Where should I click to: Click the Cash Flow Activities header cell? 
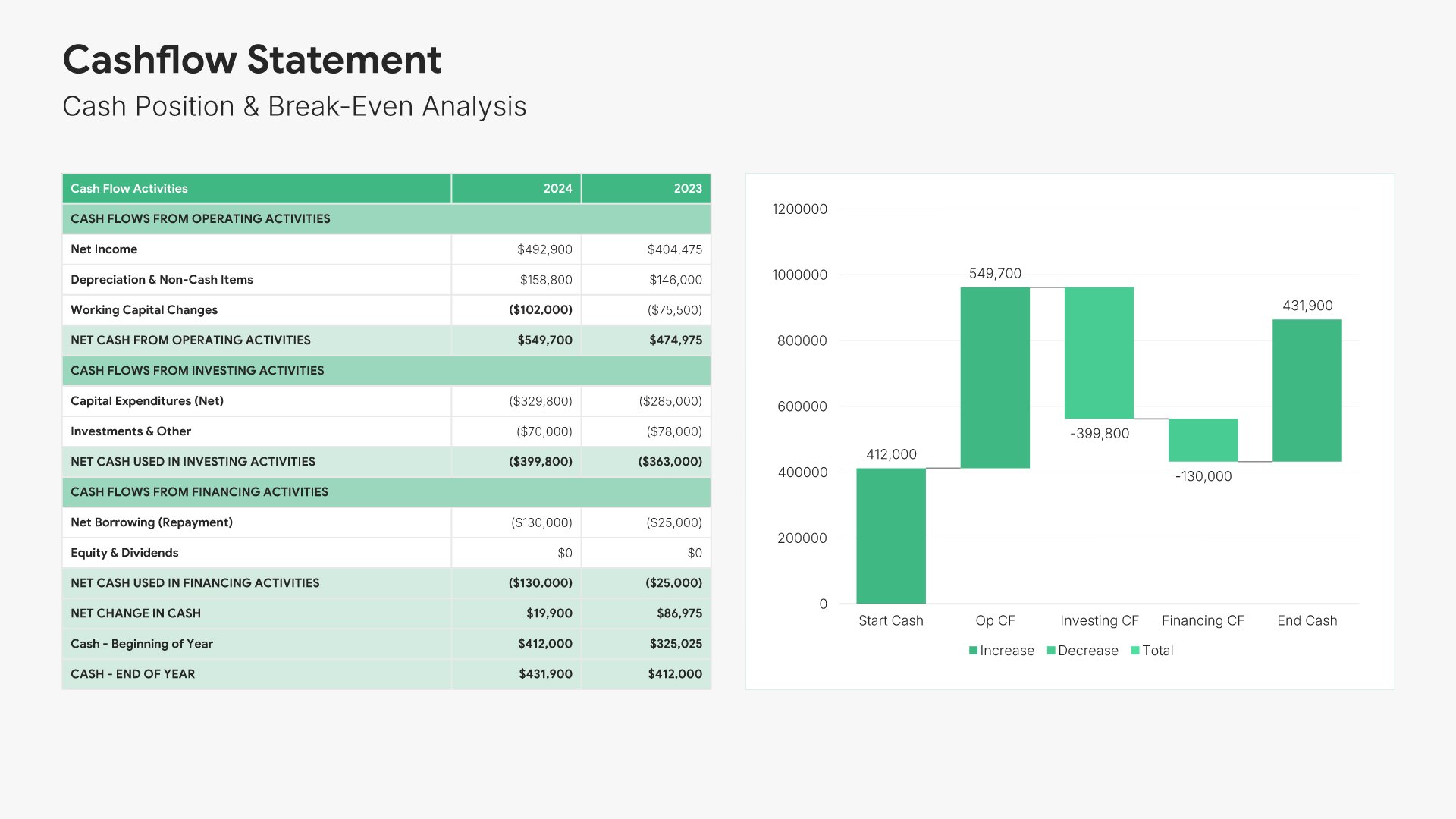(129, 189)
